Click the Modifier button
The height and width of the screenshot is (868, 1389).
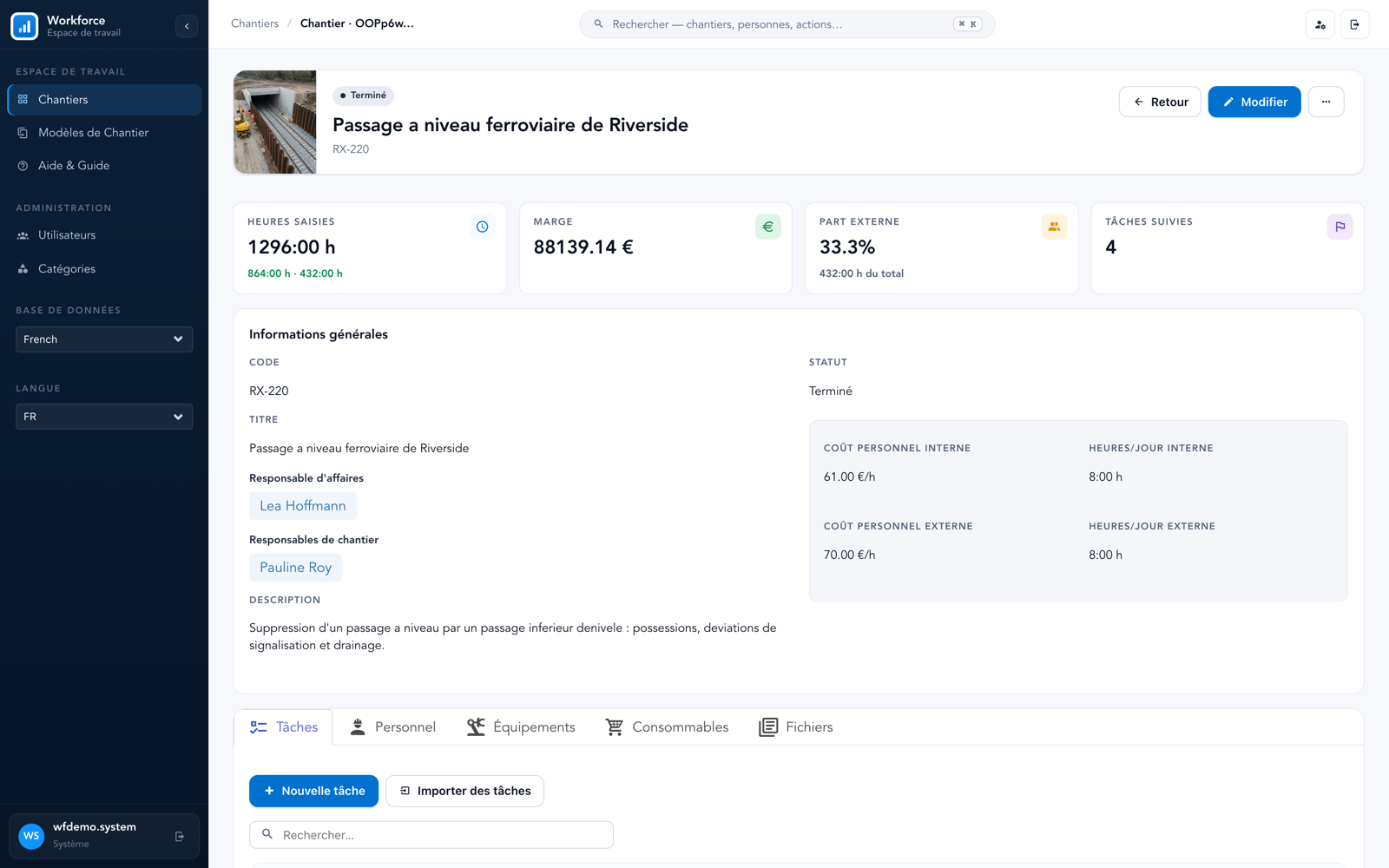click(1254, 102)
